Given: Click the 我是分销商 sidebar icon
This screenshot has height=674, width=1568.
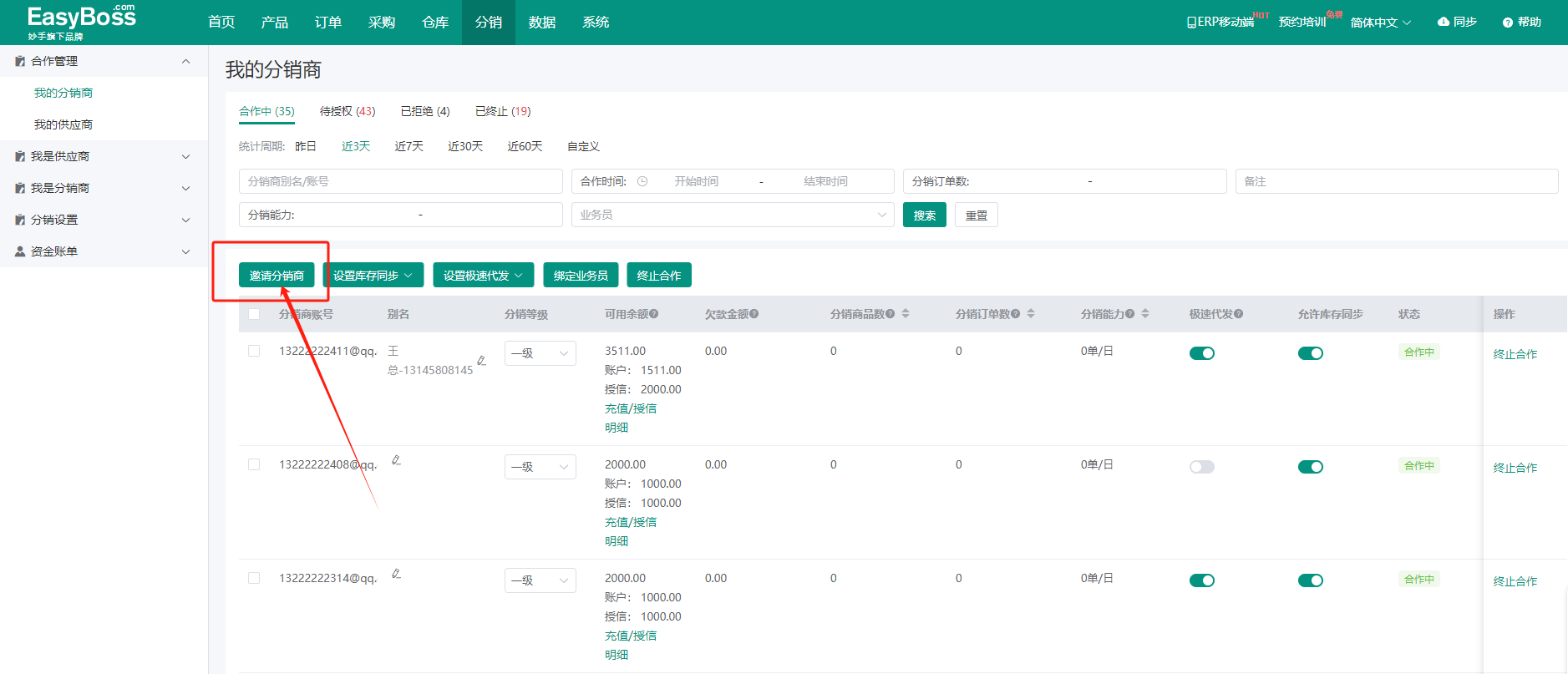Looking at the screenshot, I should tap(20, 188).
